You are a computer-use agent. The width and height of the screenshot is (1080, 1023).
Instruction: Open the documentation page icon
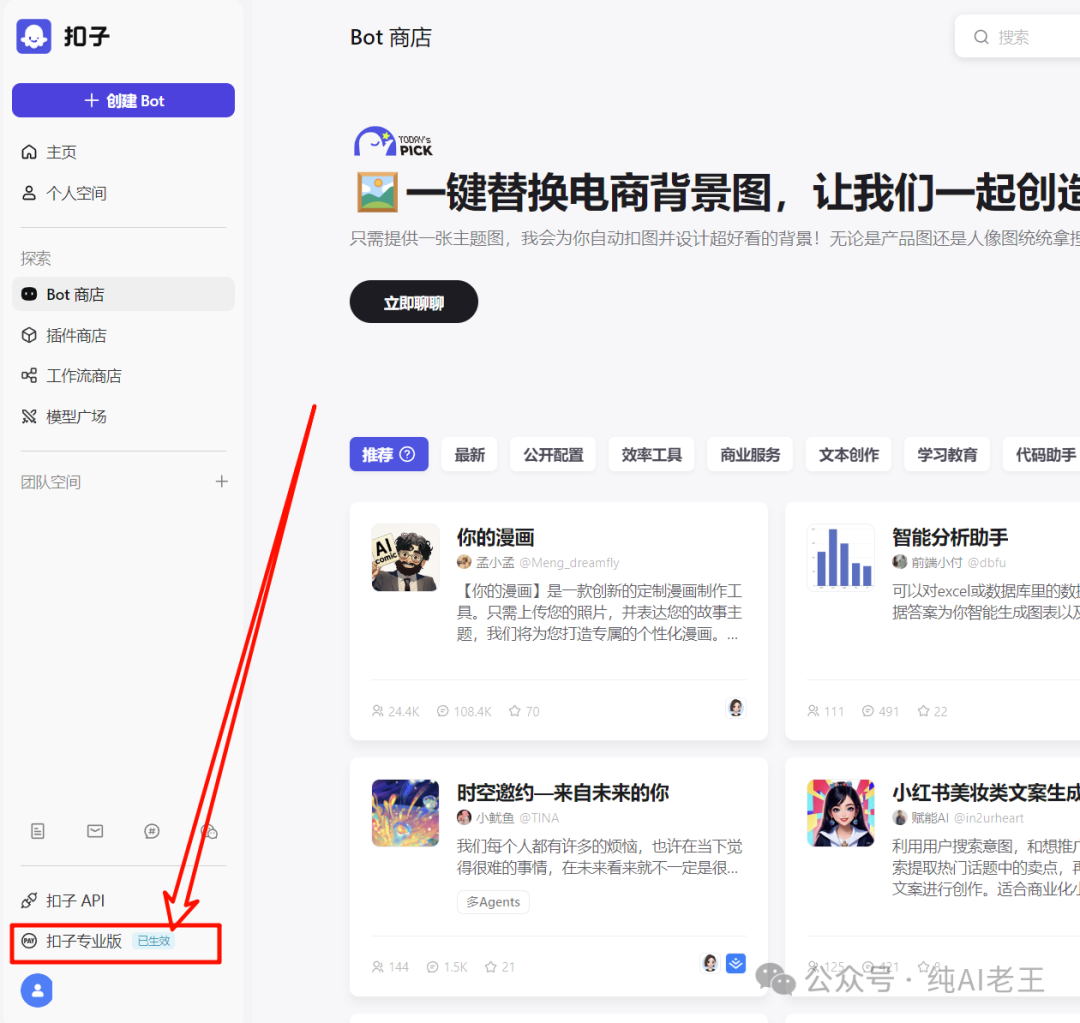38,831
